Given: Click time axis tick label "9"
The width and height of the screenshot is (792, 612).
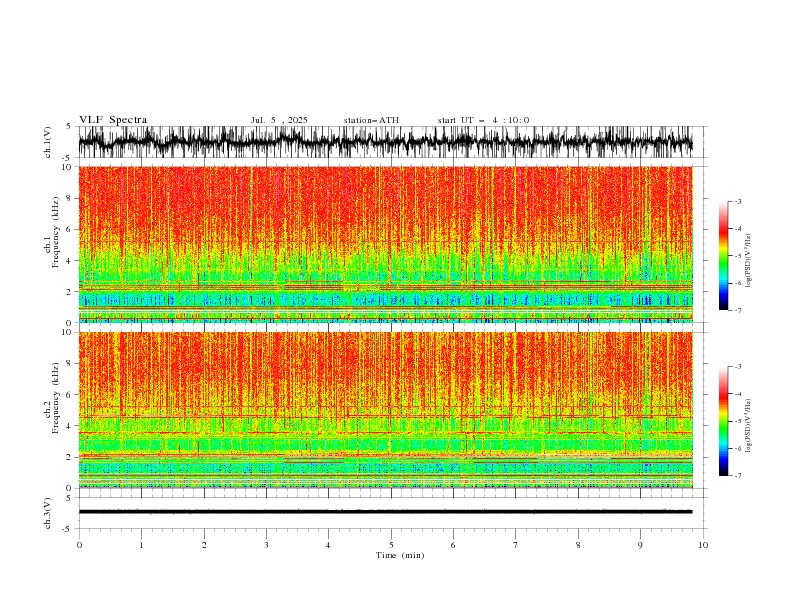Looking at the screenshot, I should (640, 545).
